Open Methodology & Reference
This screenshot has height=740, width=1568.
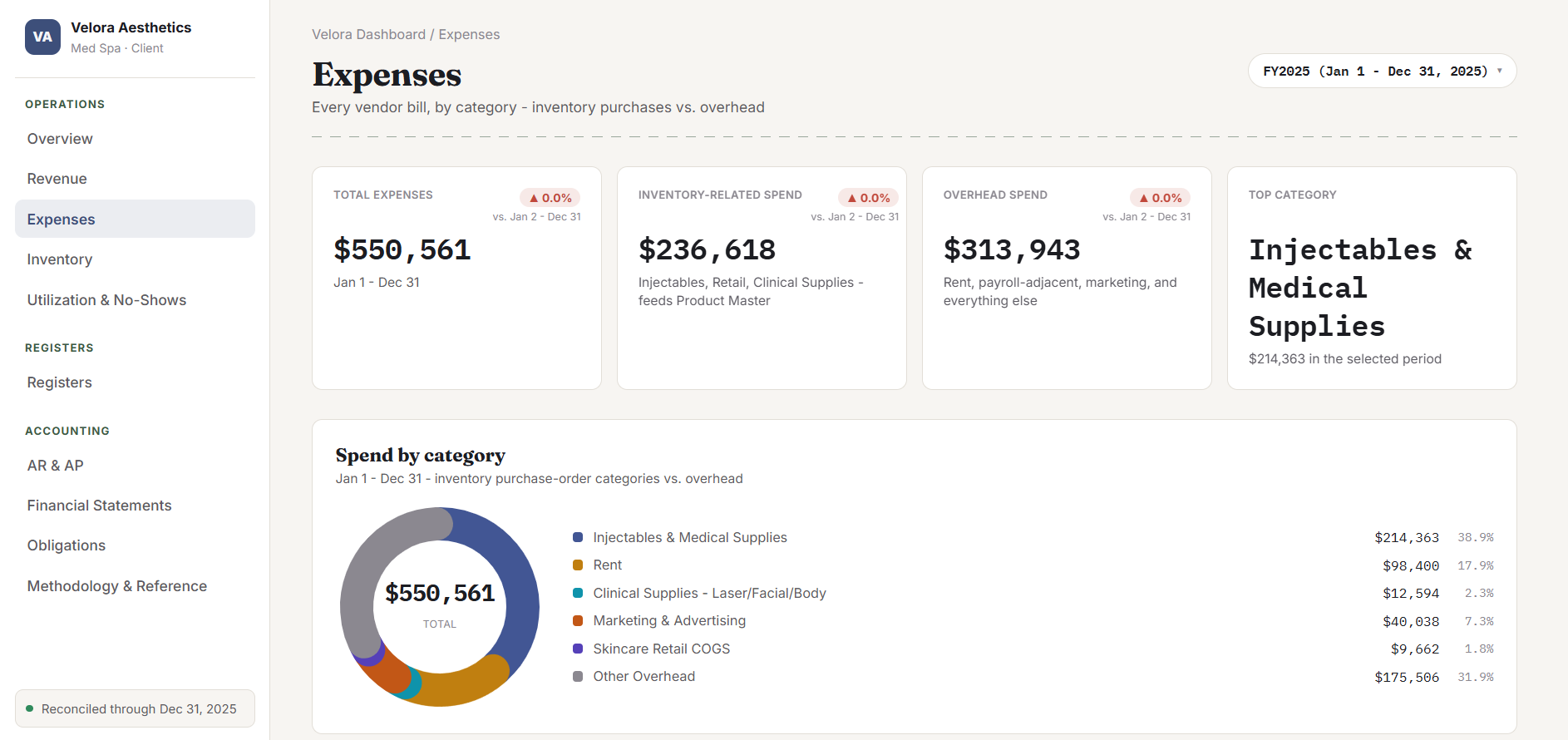coord(135,586)
